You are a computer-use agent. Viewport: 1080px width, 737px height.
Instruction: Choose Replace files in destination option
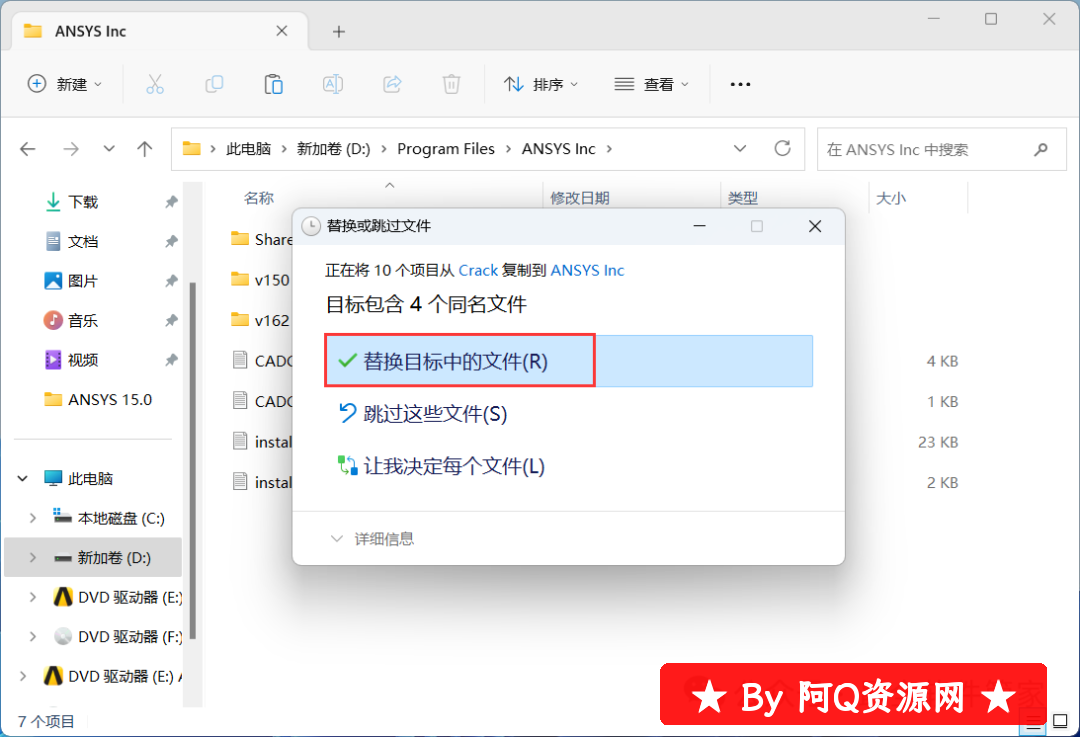click(x=455, y=361)
